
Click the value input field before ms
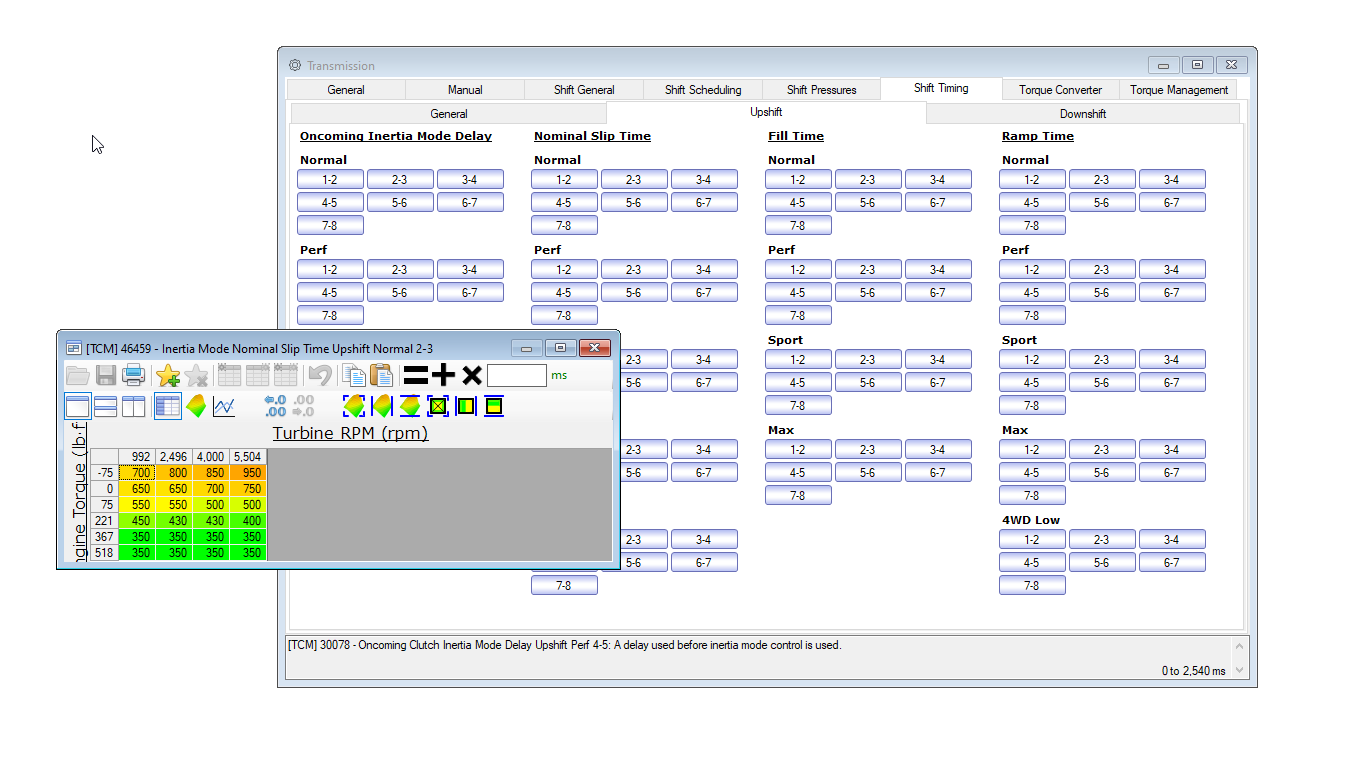pyautogui.click(x=516, y=375)
